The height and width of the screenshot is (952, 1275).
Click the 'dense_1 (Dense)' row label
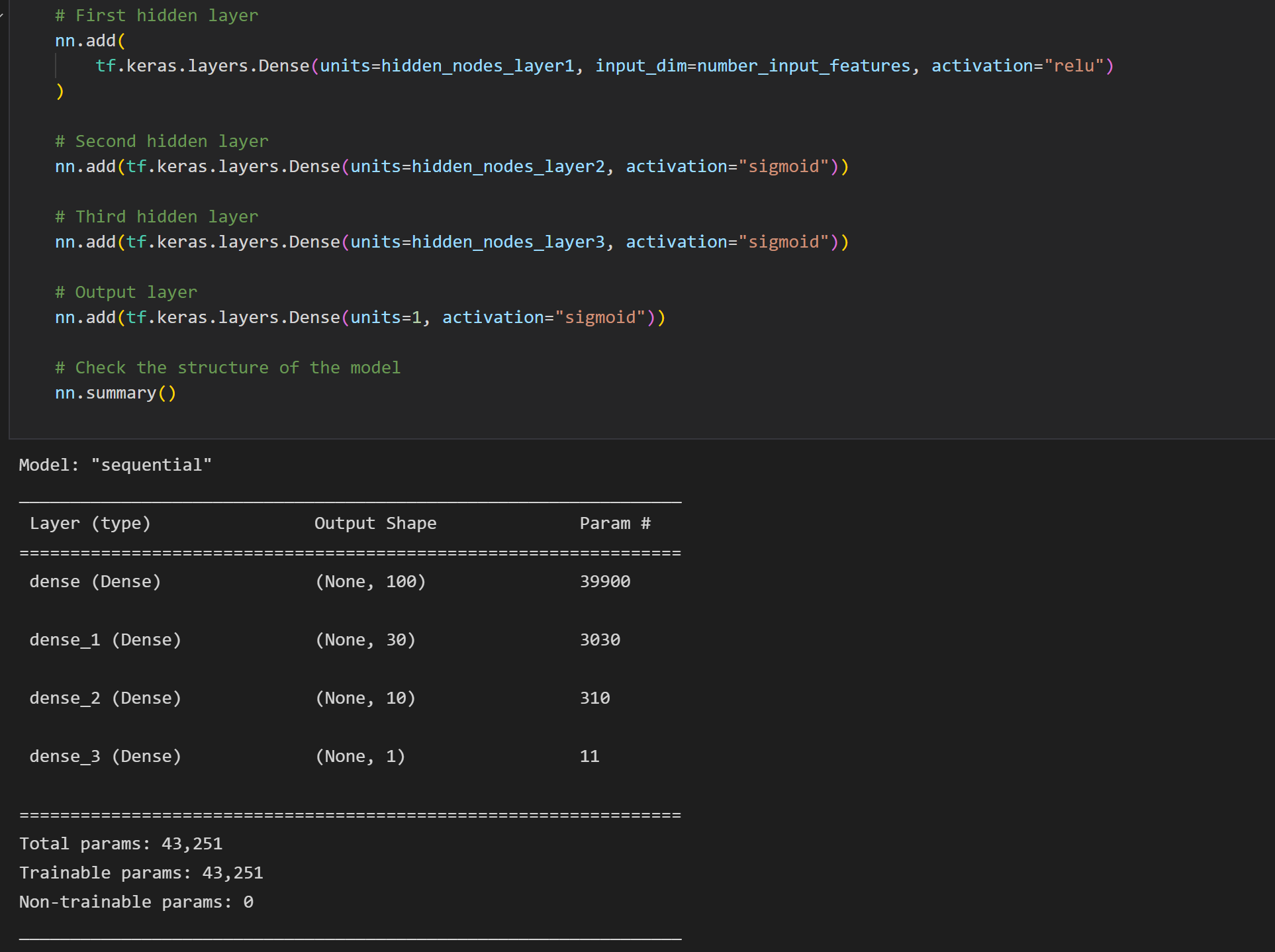click(105, 640)
